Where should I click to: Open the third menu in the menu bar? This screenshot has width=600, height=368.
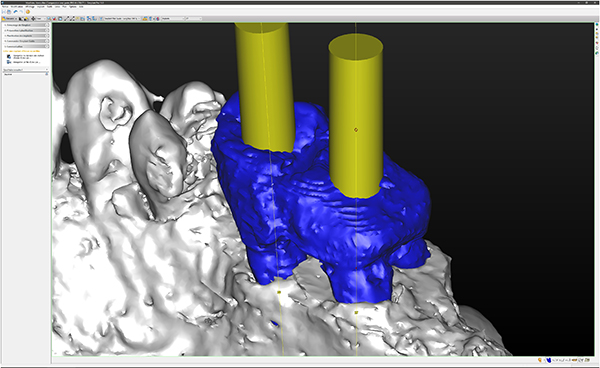[x=30, y=7]
